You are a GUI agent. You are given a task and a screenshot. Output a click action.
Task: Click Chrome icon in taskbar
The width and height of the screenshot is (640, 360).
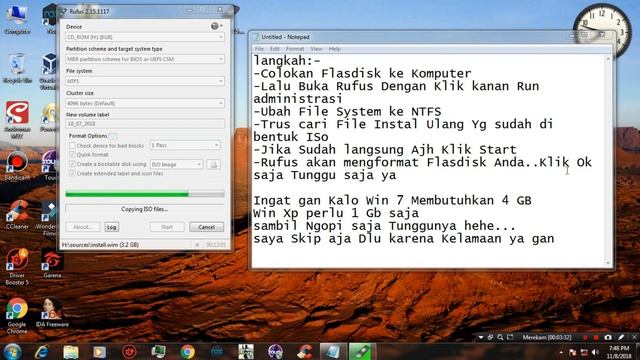coord(187,351)
